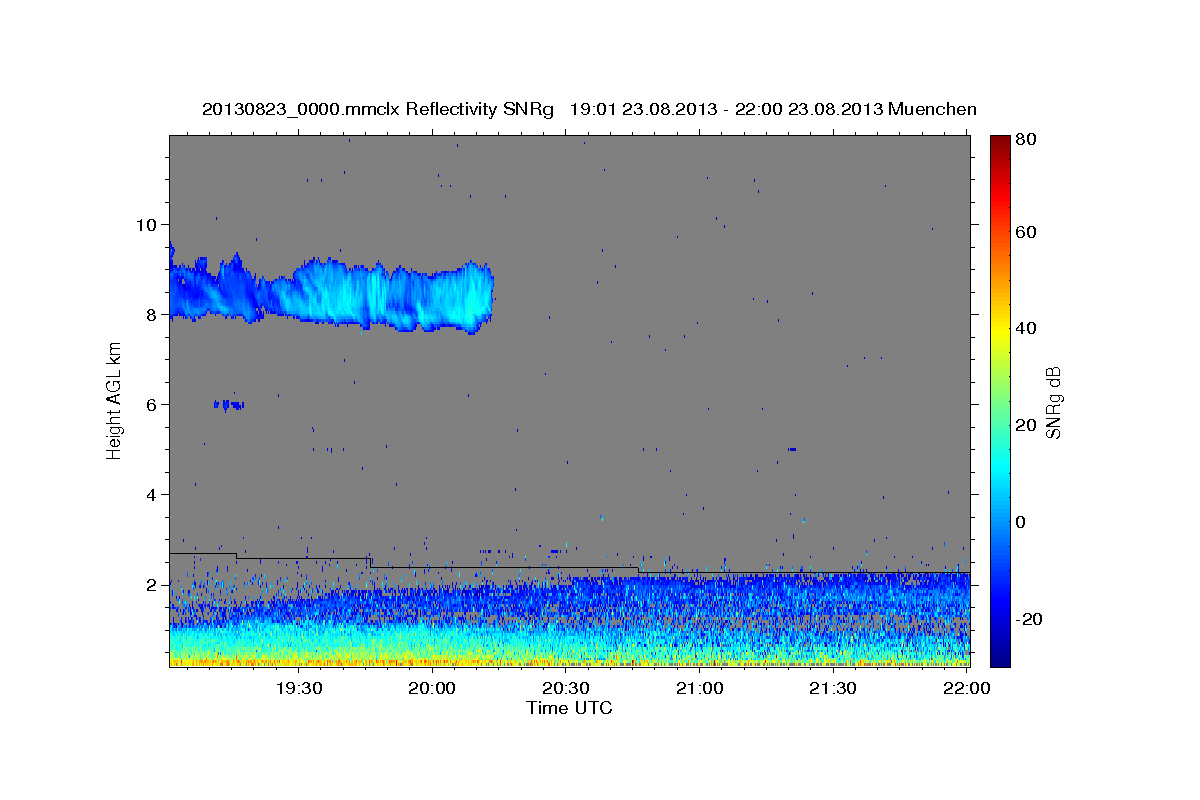Click the height tick label 8
Viewport: 1200px width, 800px height.
click(x=152, y=314)
